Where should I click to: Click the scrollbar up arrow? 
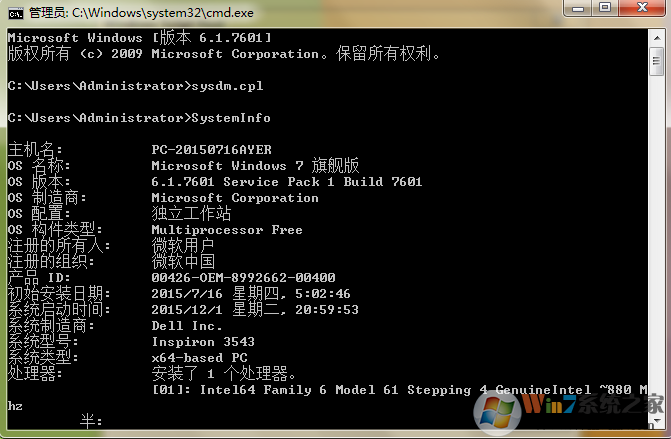[656, 39]
